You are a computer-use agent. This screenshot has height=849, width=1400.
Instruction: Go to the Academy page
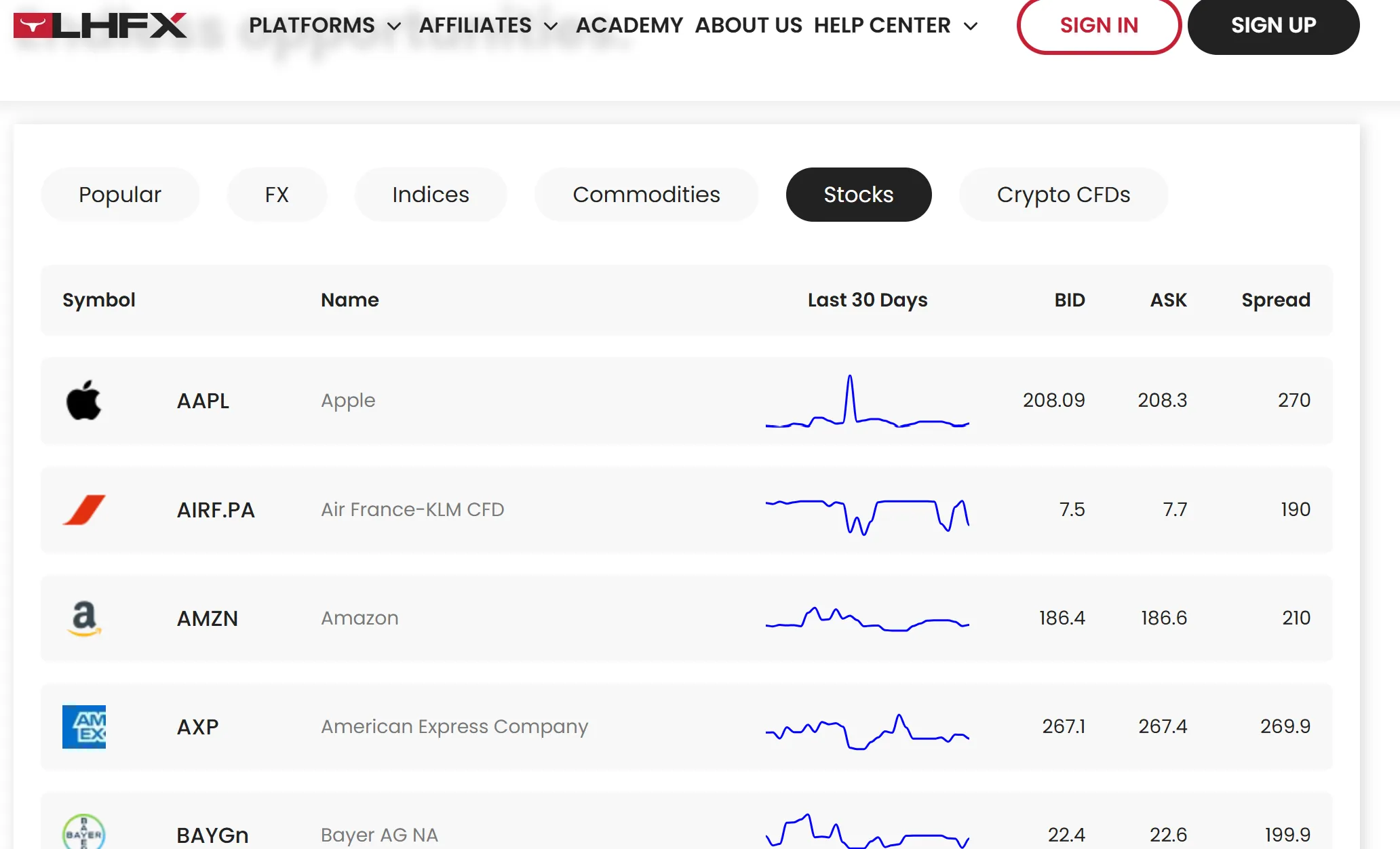629,25
